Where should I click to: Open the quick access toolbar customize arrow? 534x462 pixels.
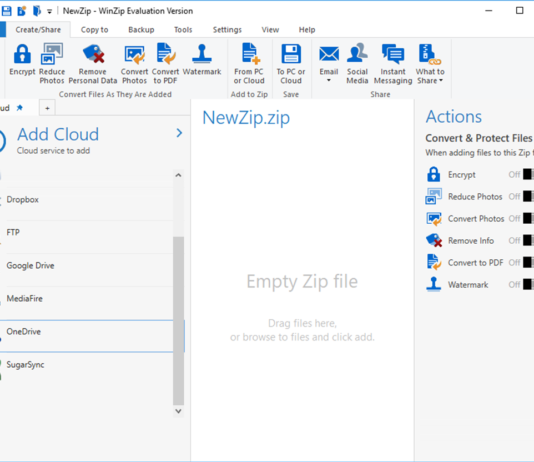[x=49, y=12]
